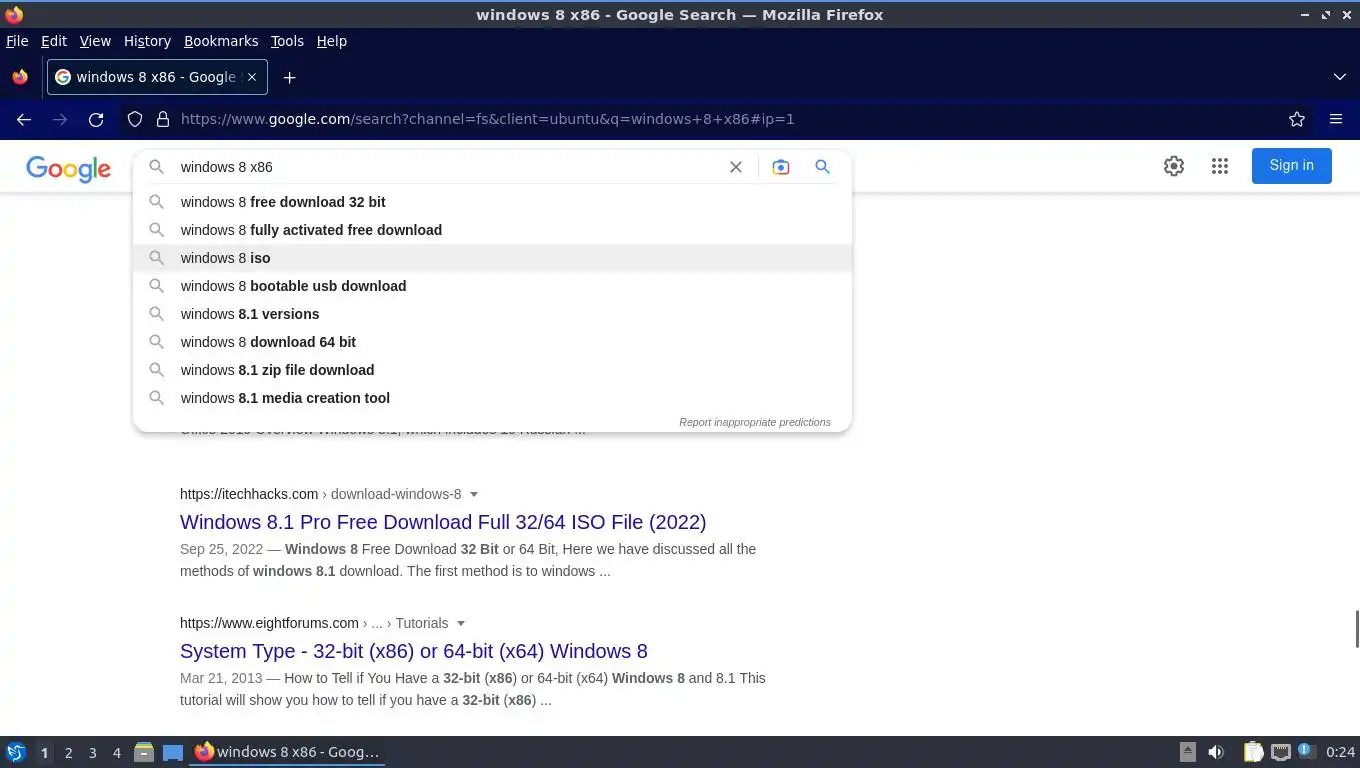List all tabs dropdown arrow
The height and width of the screenshot is (768, 1360).
(x=1340, y=77)
